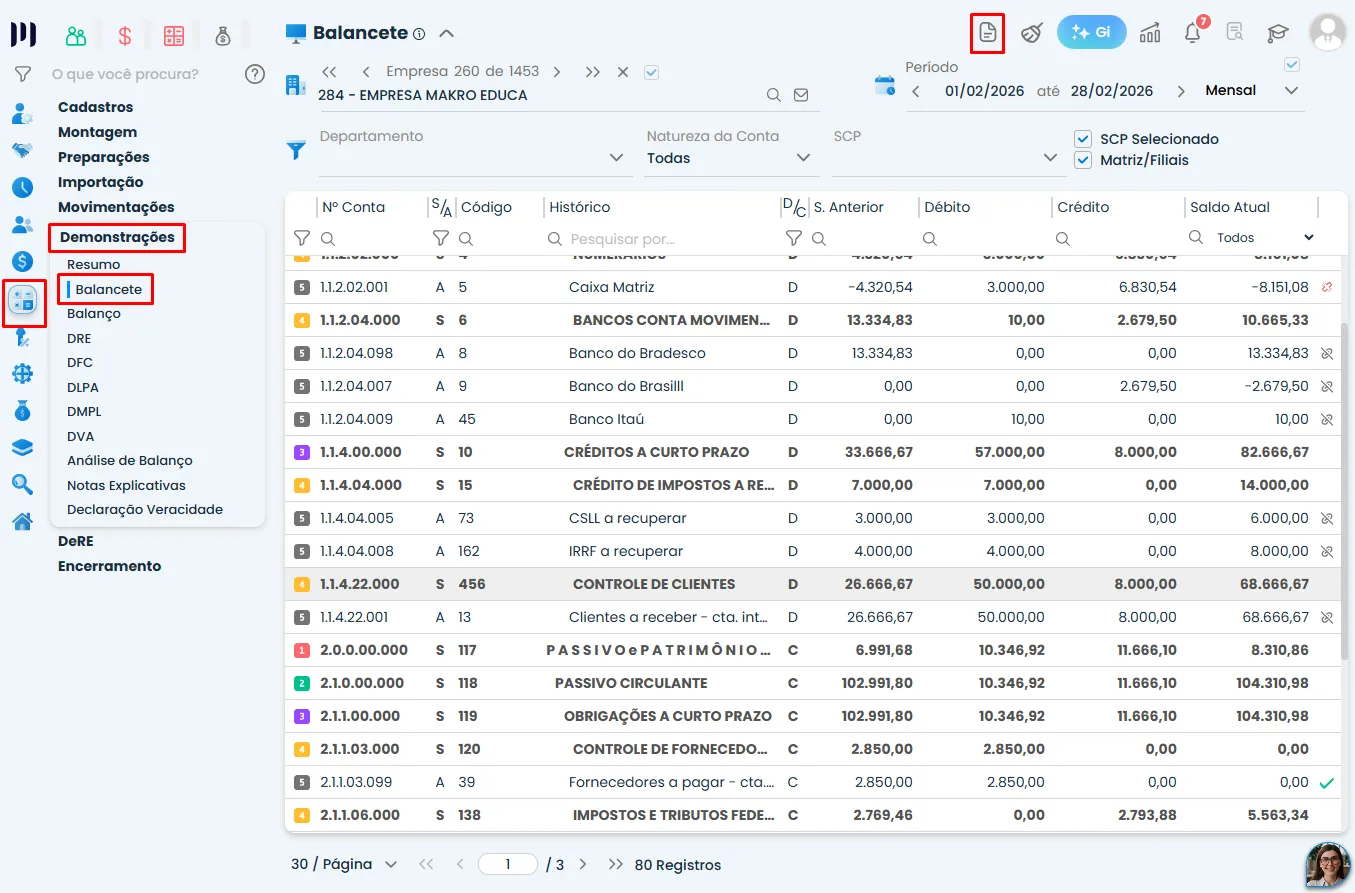
Task: Open the chat assistant avatar at bottom right
Action: point(1328,865)
